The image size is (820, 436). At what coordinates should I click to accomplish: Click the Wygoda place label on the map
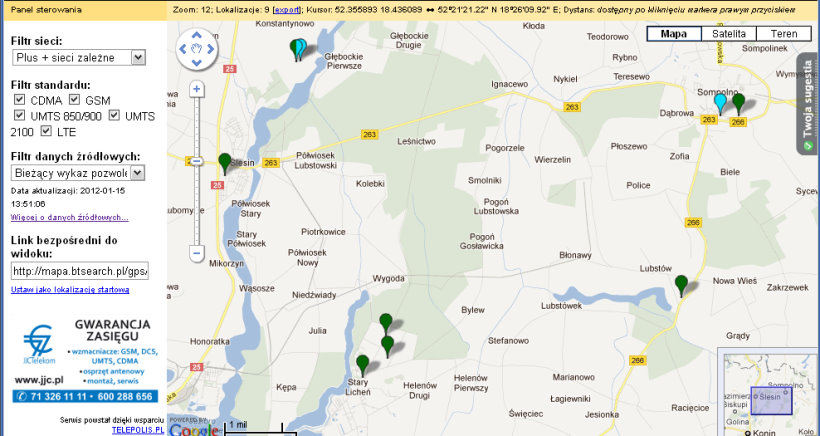point(388,279)
